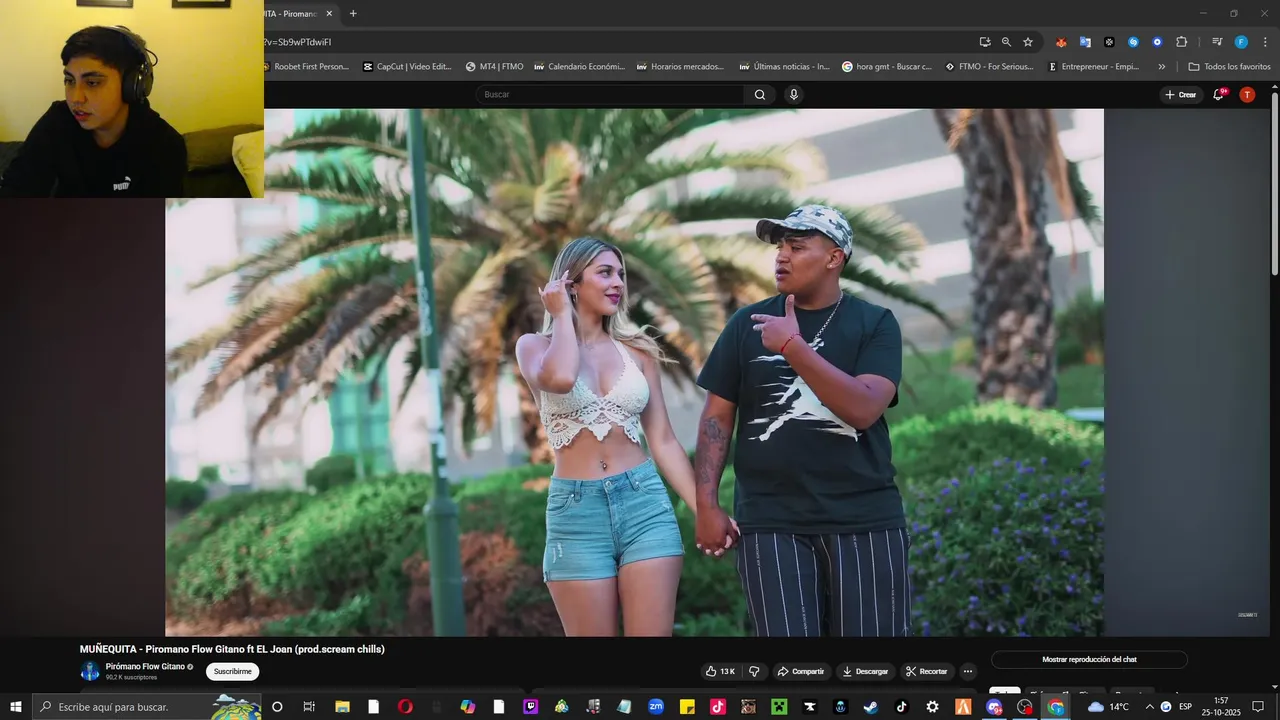Open a new browser tab
Screen dimensions: 1280x720
coord(353,14)
